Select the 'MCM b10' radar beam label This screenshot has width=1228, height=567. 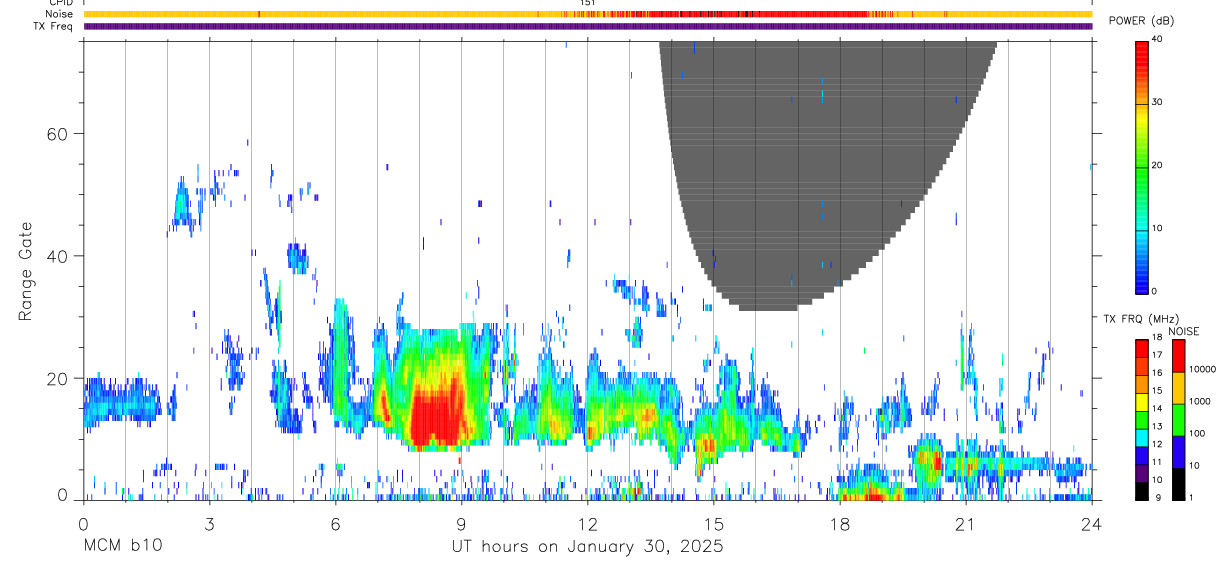122,547
